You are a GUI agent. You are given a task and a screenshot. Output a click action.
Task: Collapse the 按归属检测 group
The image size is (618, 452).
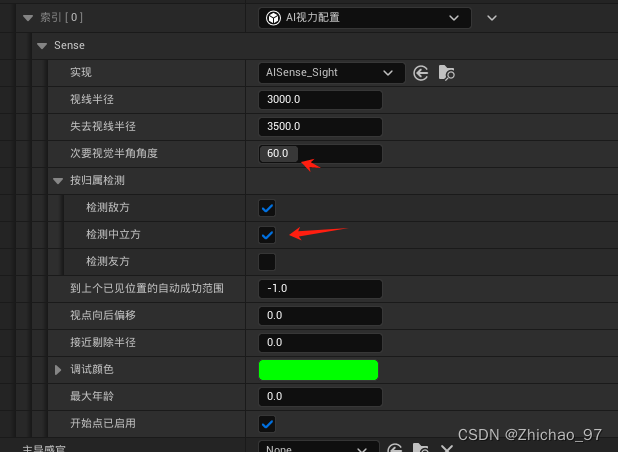click(x=58, y=181)
